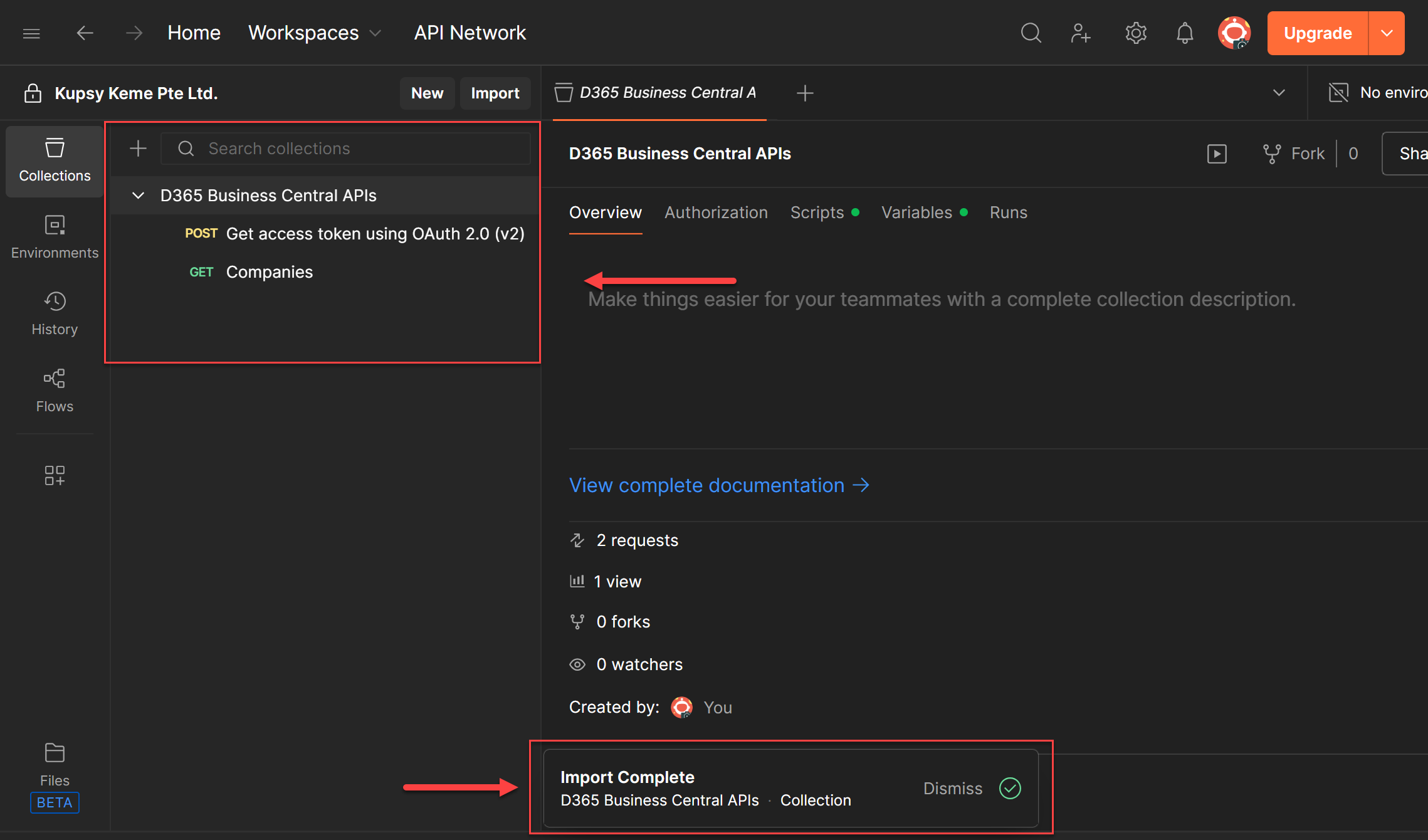
Task: Open the settings gear
Action: pos(1135,33)
